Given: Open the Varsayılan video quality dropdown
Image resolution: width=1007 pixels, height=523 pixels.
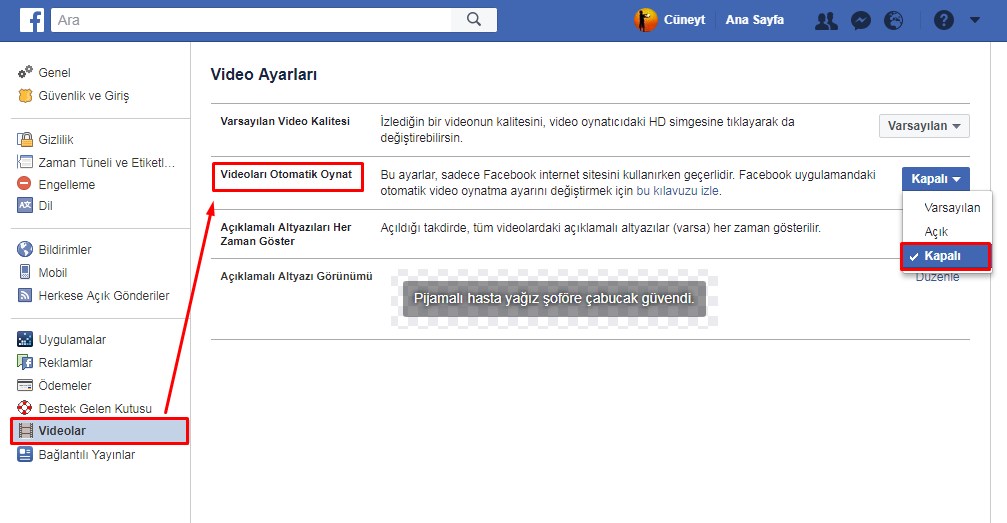Looking at the screenshot, I should [924, 126].
